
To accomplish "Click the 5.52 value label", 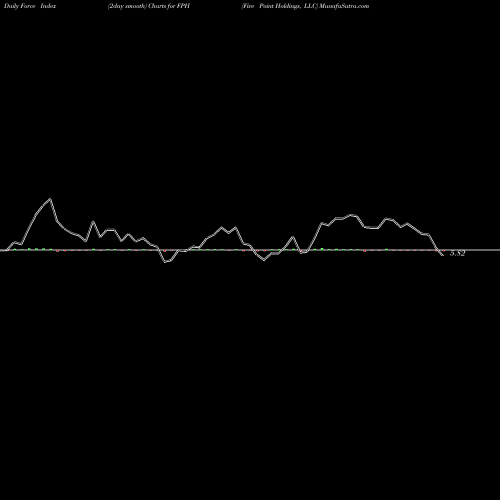I will tap(457, 253).
